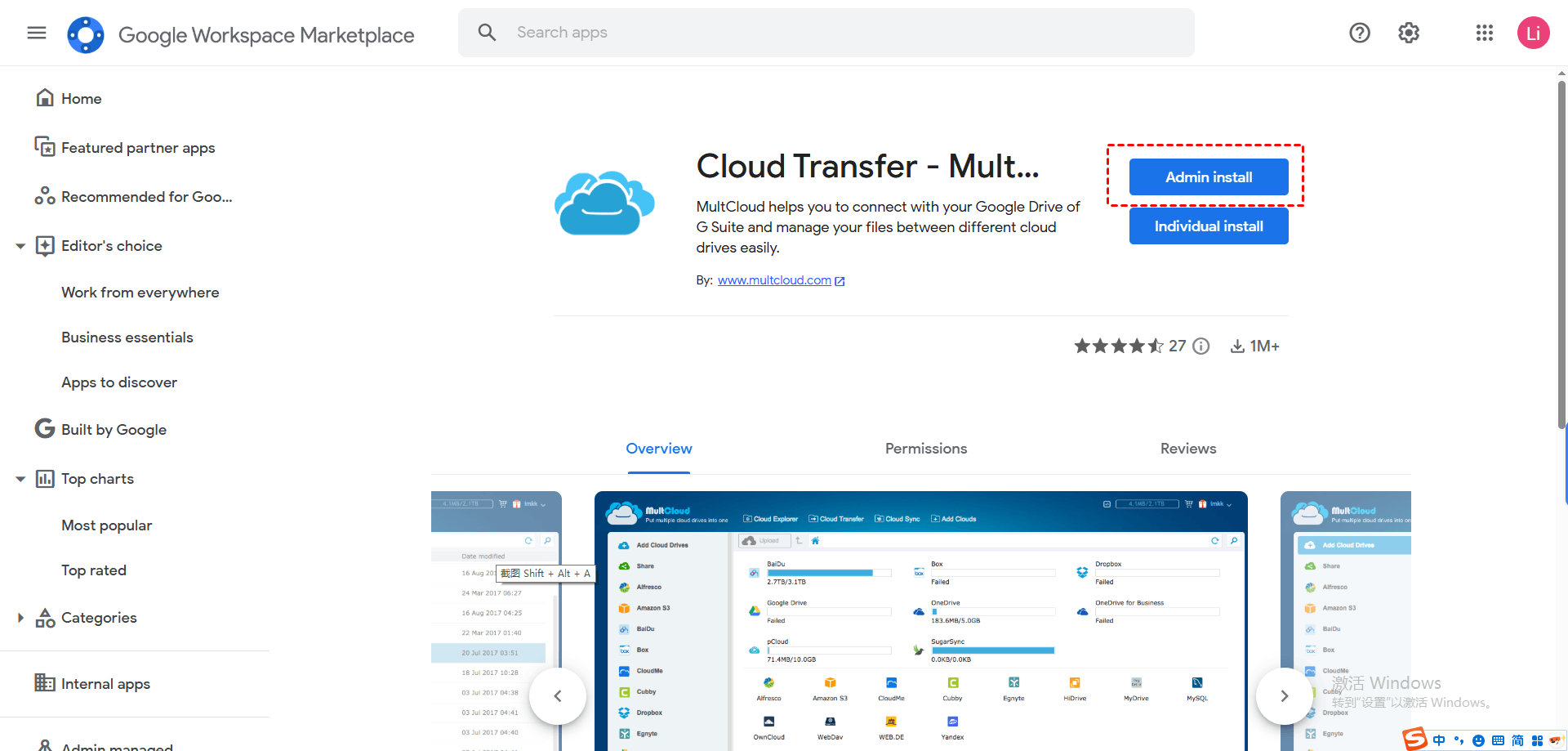The image size is (1568, 751).
Task: Click the external link icon after multcloud.com
Action: 840,281
